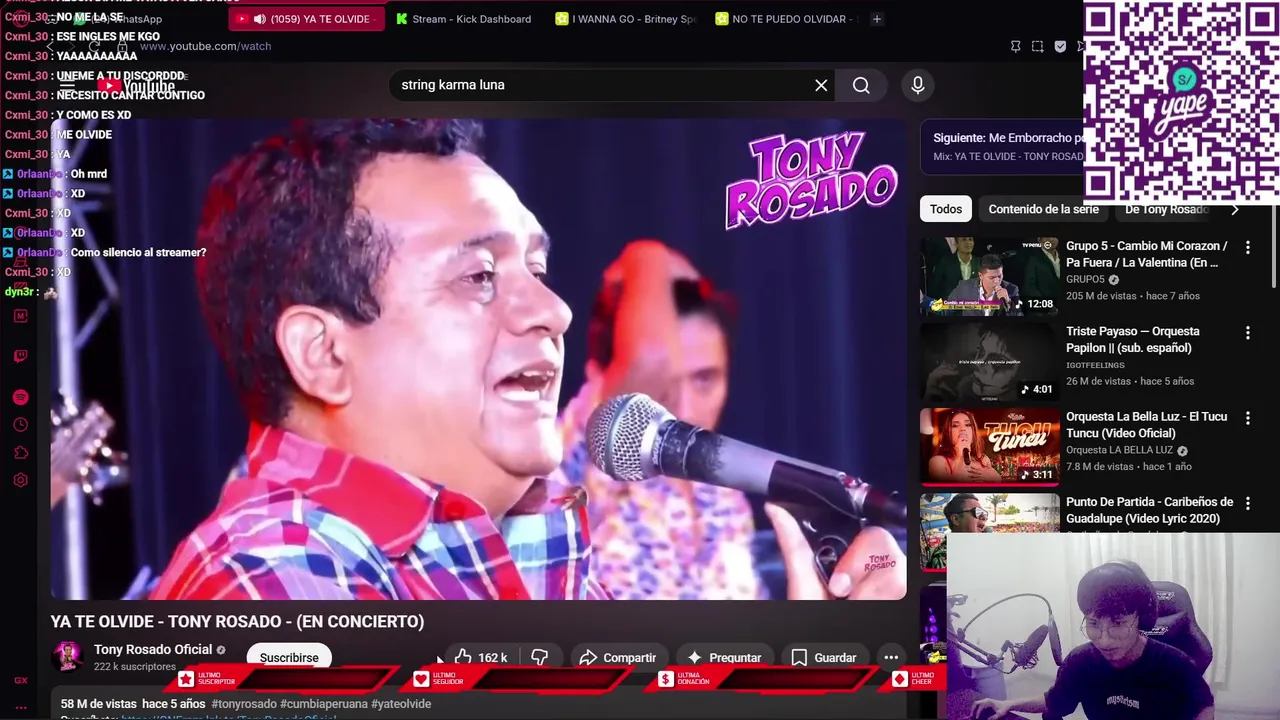
Task: Start voice search with the microphone
Action: 917,85
